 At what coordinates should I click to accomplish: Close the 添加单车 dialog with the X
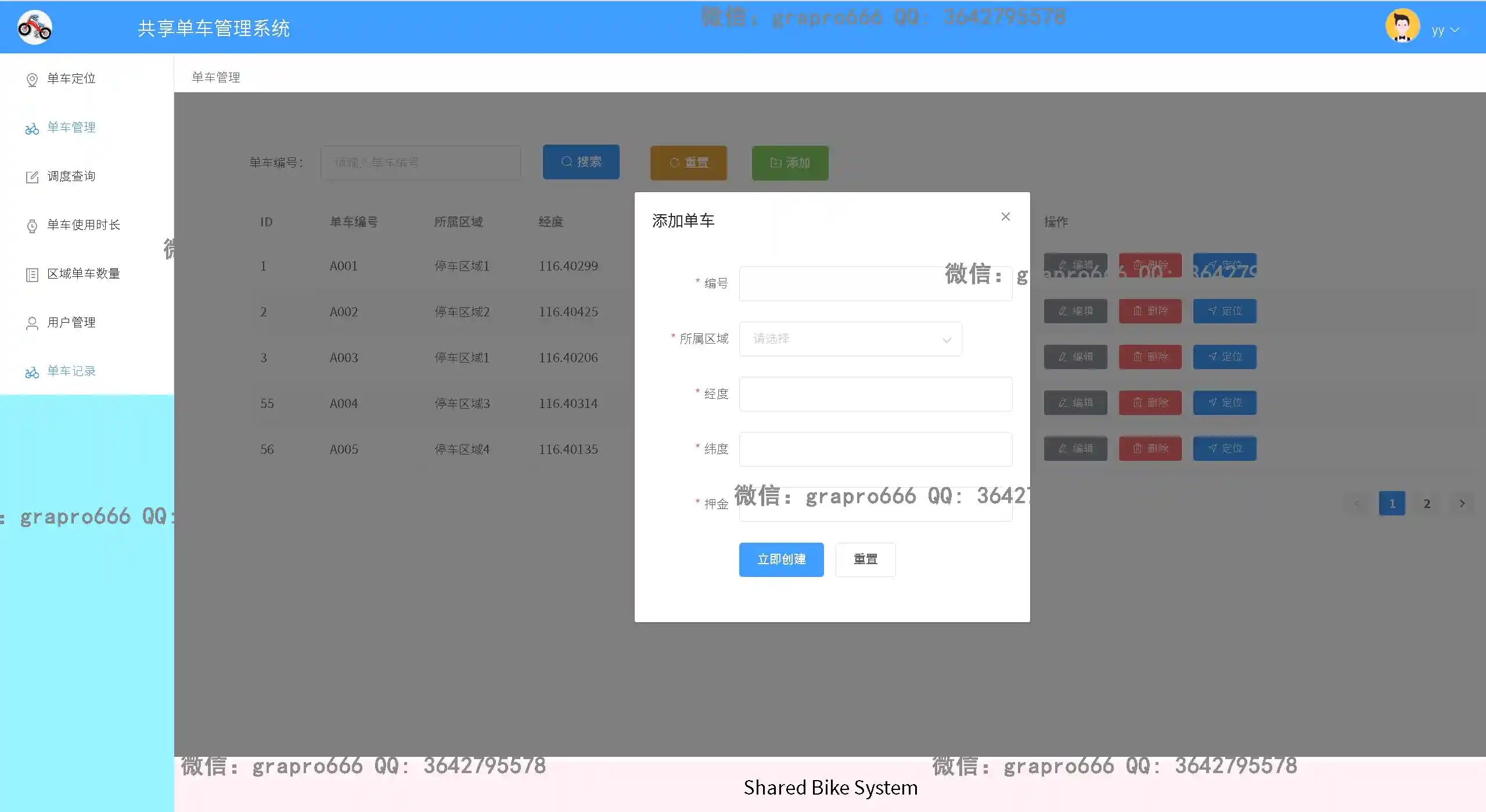click(1005, 216)
